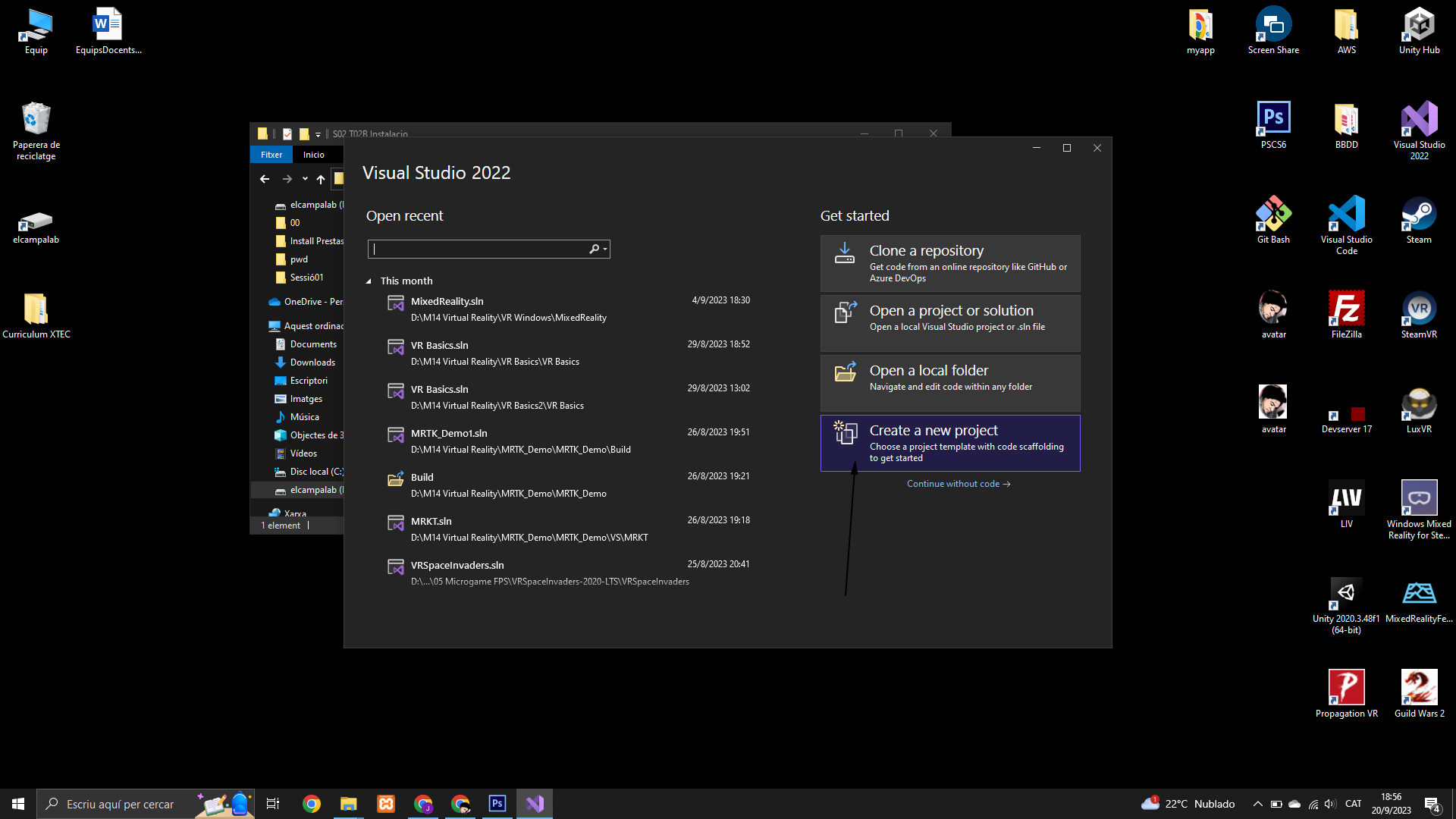Open VRSpaceInvaders.sln recent solution
Viewport: 1456px width, 819px height.
click(x=457, y=566)
